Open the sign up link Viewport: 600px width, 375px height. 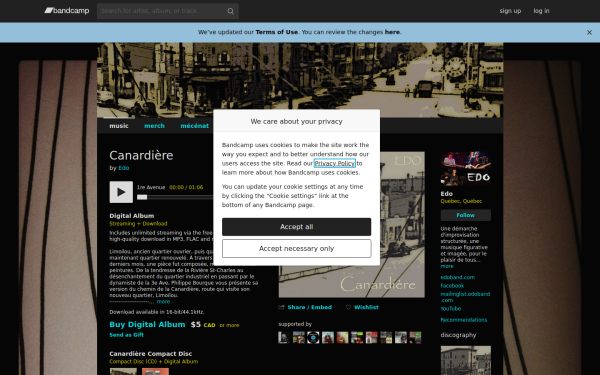coord(510,11)
